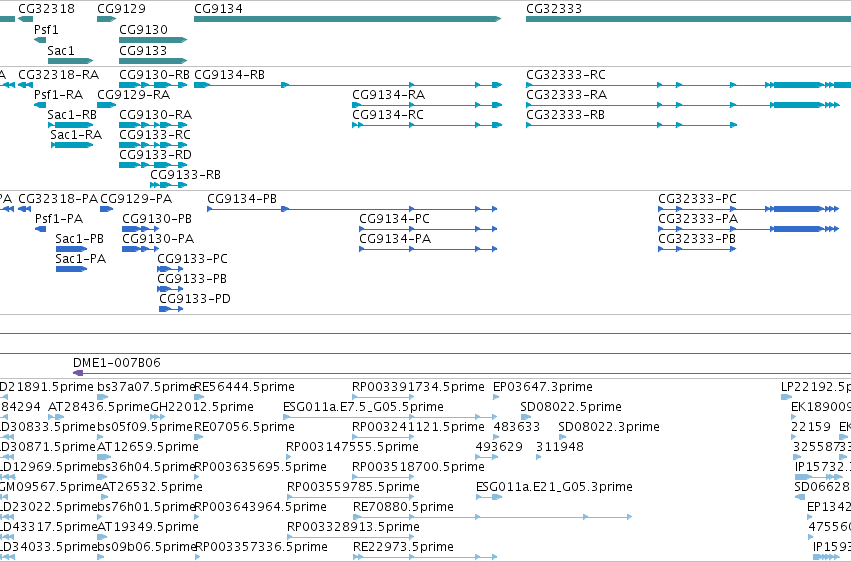This screenshot has width=851, height=562.
Task: Click transcript label CG9133-RC
Action: click(x=155, y=135)
